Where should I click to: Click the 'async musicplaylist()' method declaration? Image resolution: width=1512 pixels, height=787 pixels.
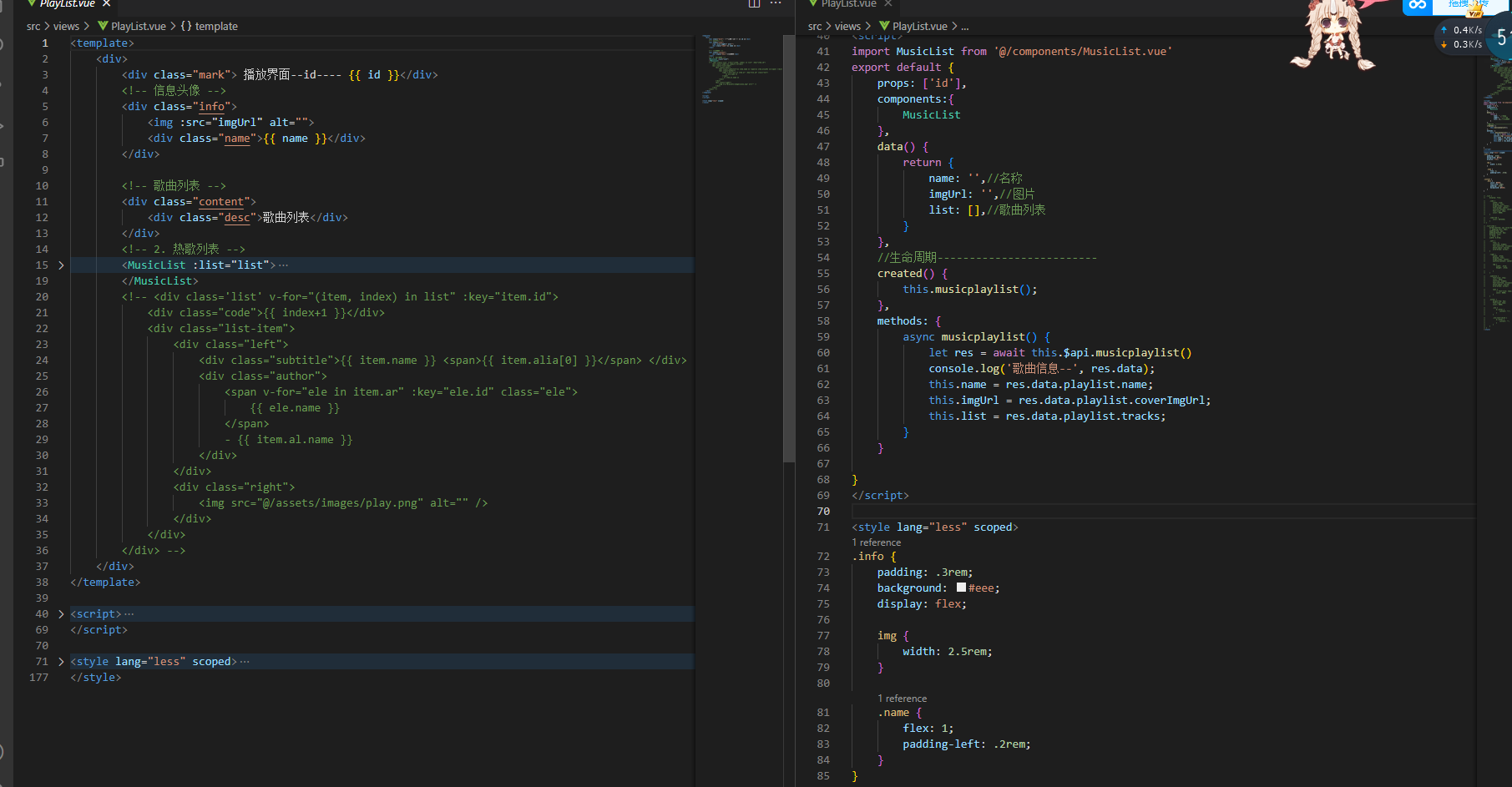tap(977, 337)
